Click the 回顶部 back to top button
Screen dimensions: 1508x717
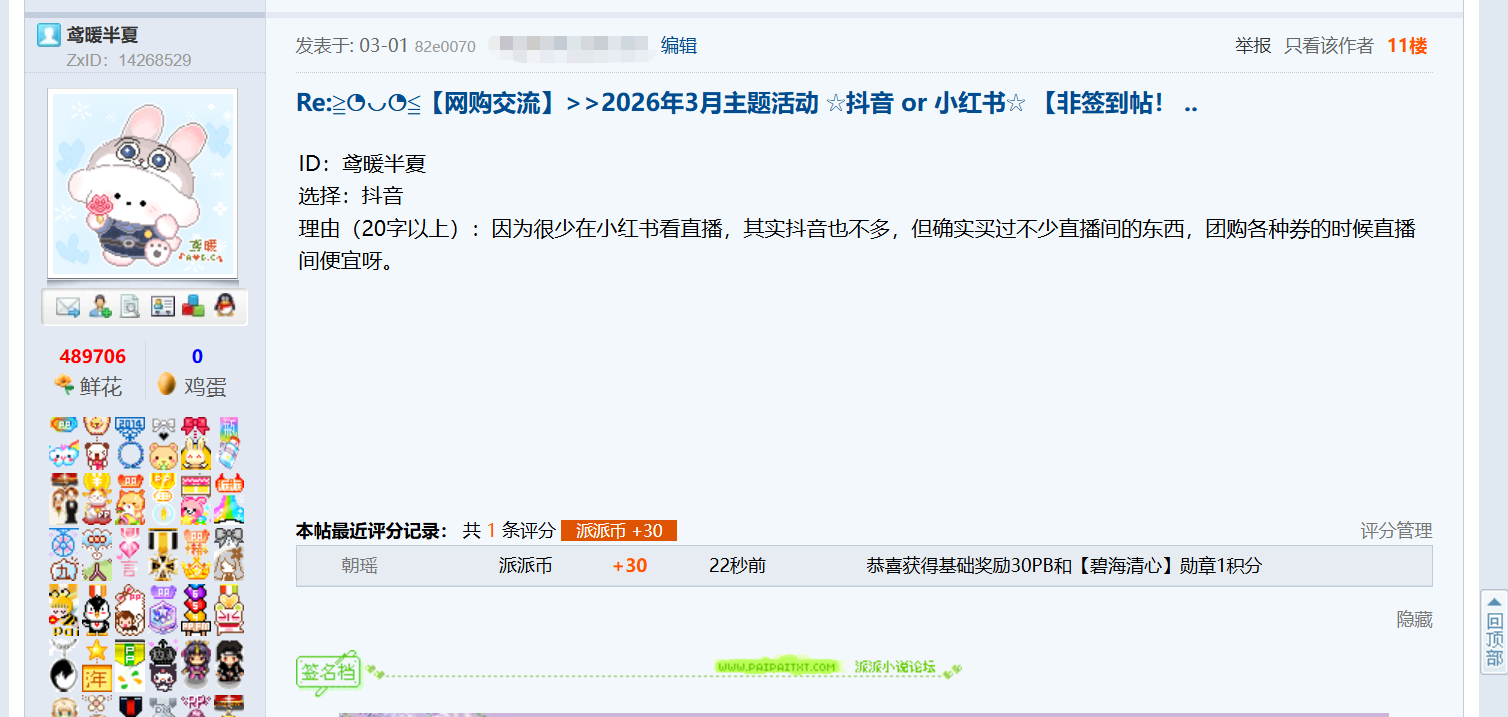1494,632
